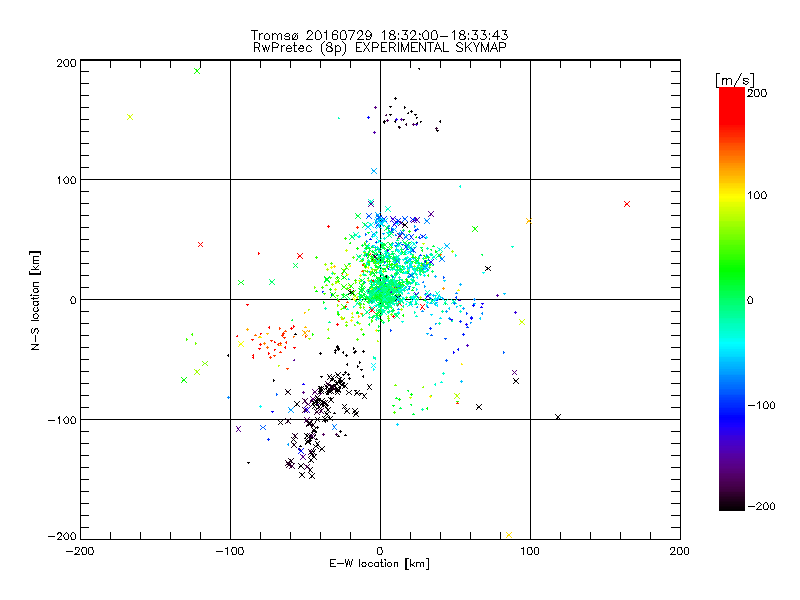The height and width of the screenshot is (600, 800).
Task: Select the orange X marker at the 100 km line
Action: tap(529, 221)
